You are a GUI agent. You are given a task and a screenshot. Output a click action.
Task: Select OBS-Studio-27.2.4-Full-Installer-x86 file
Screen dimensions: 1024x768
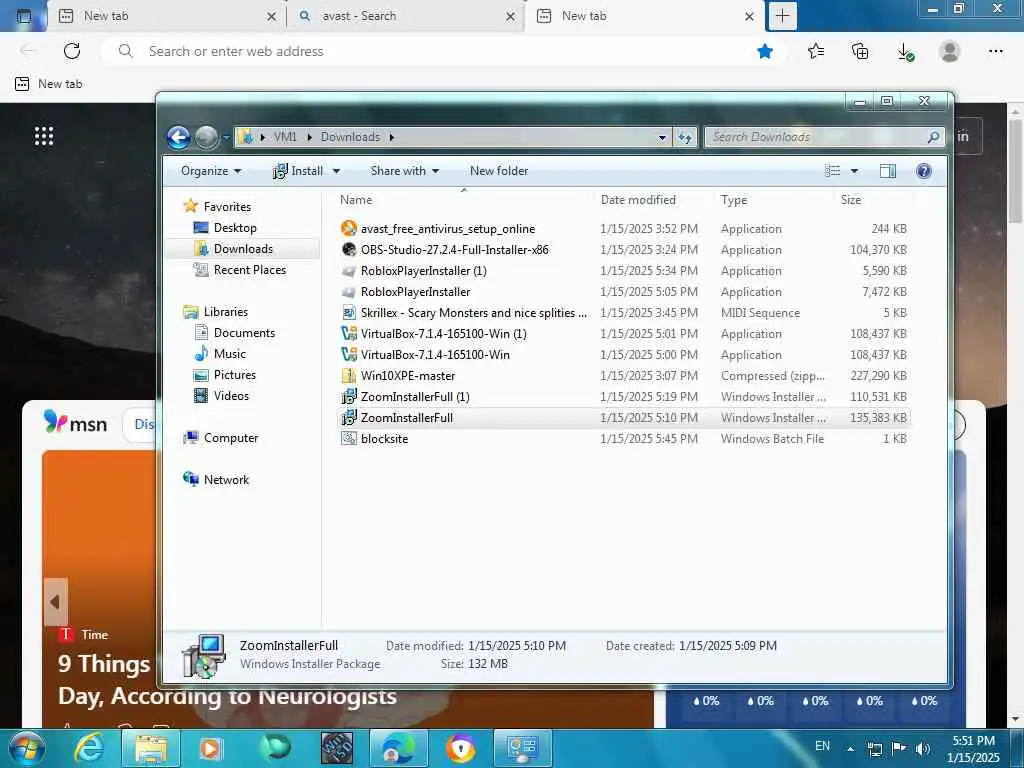point(624,249)
